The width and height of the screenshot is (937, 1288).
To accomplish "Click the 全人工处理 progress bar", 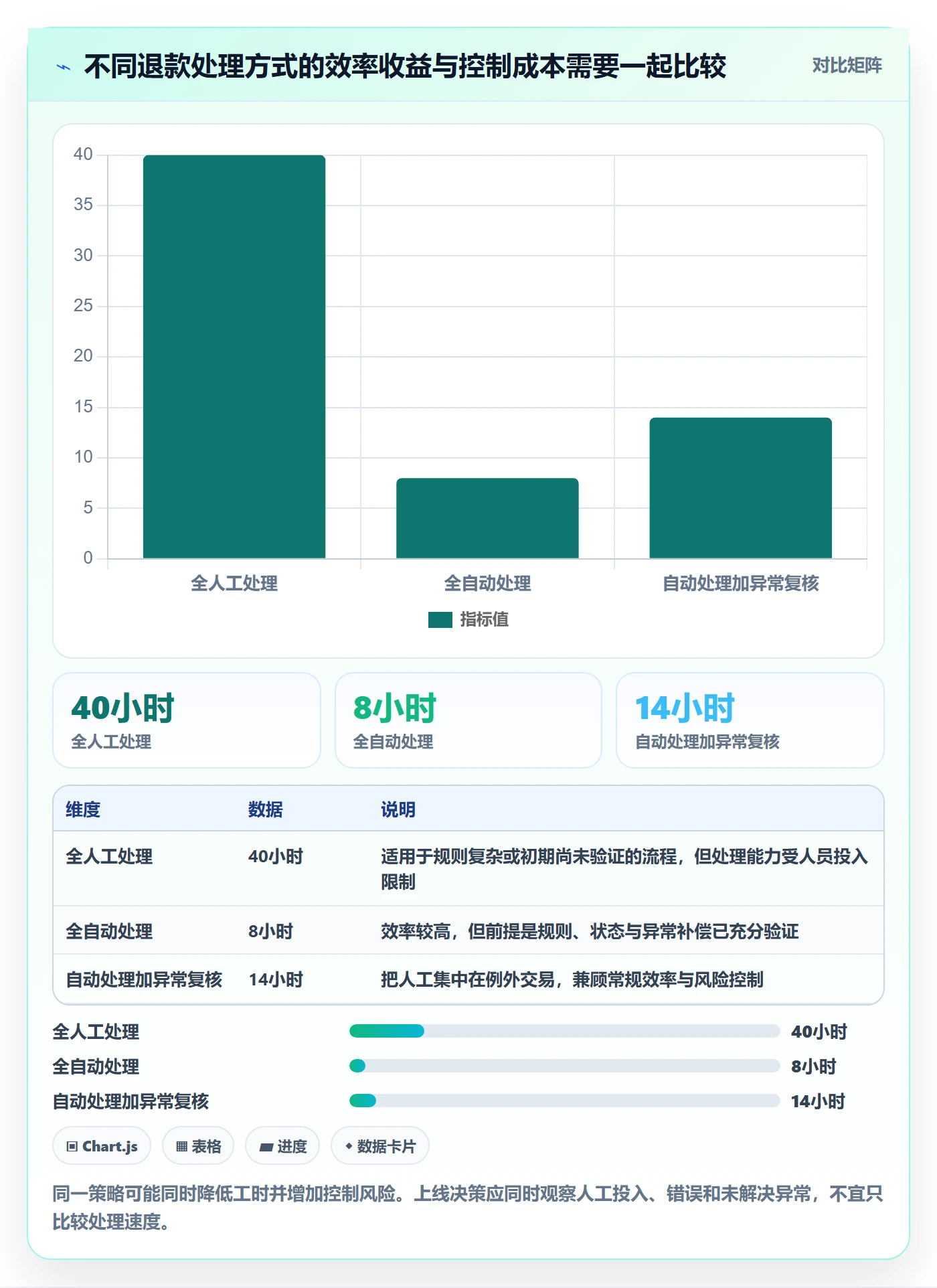I will 565,1031.
